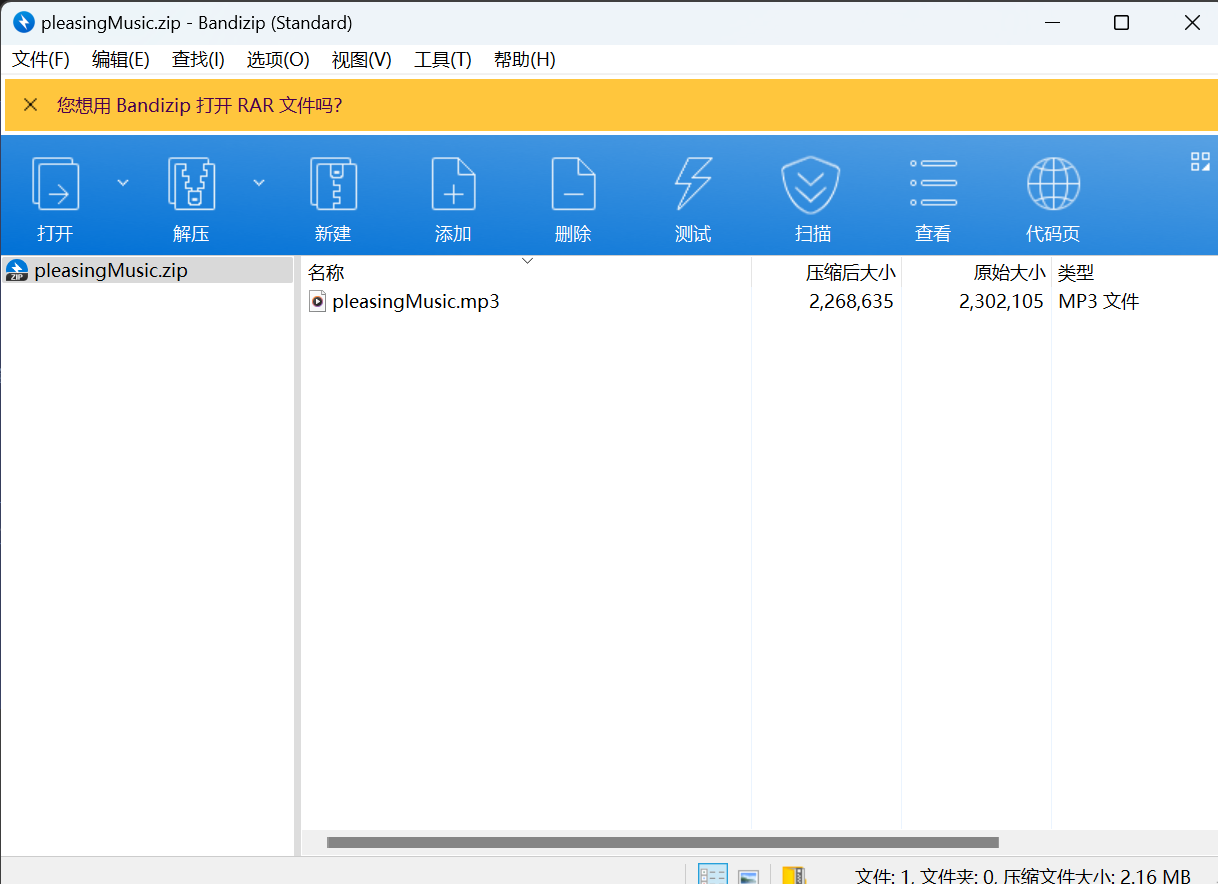Screen dimensions: 1218x884
Task: Click the RAR file association prompt text
Action: 199,104
